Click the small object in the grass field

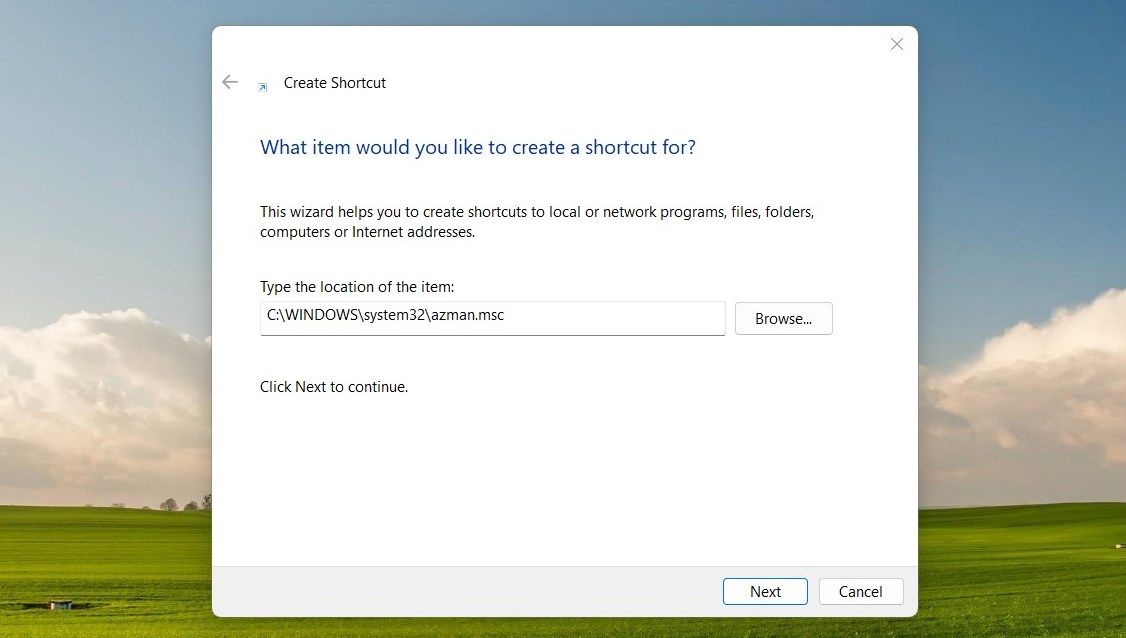point(61,605)
